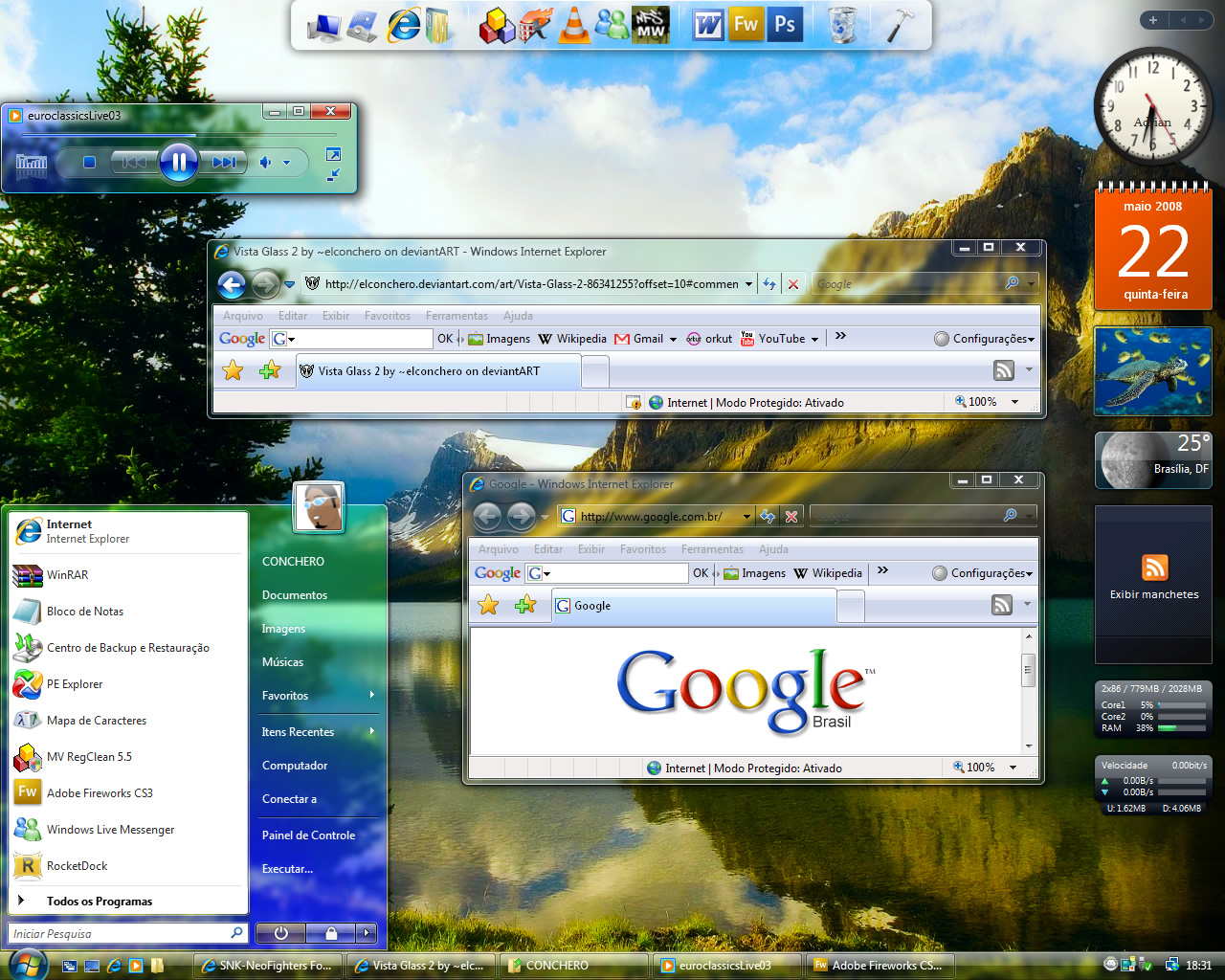Click Executar... in Start menu
This screenshot has width=1225, height=980.
click(319, 869)
